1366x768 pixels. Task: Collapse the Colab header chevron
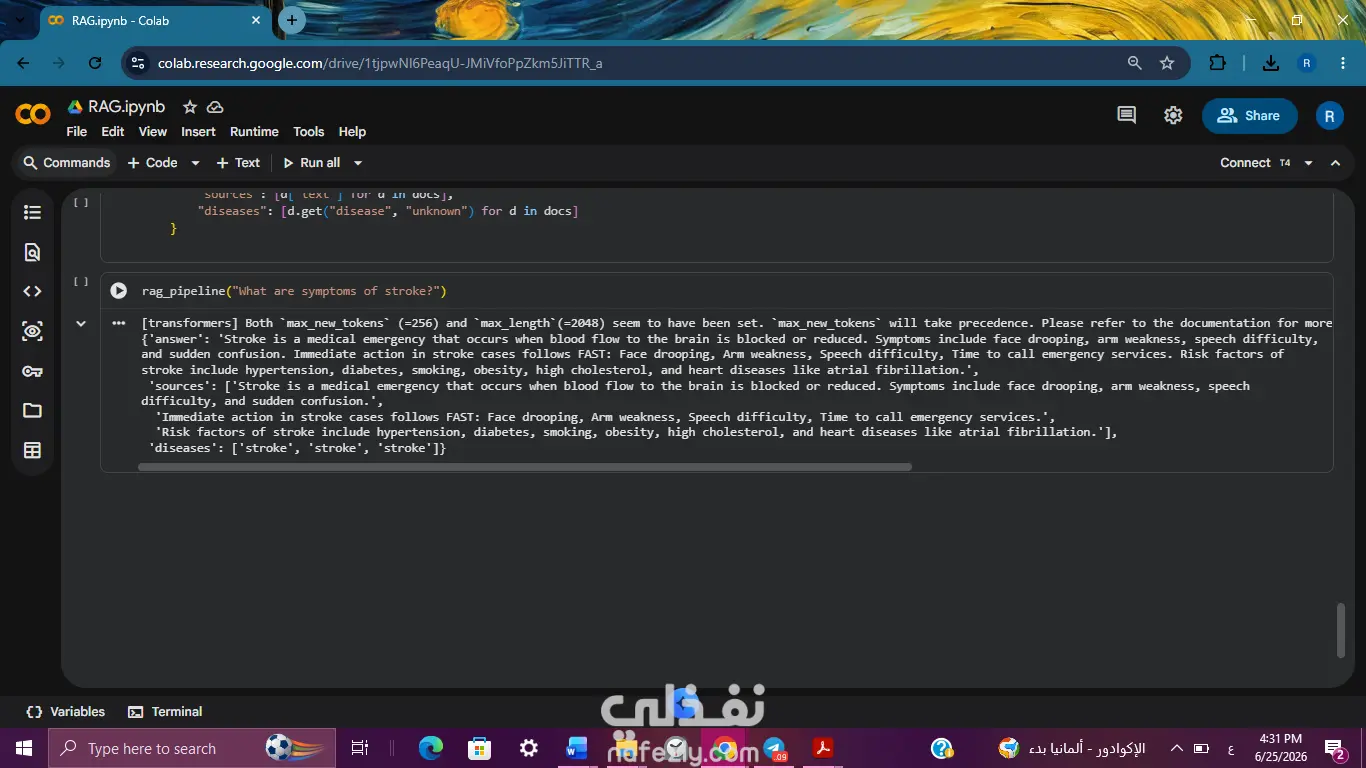click(x=1335, y=163)
